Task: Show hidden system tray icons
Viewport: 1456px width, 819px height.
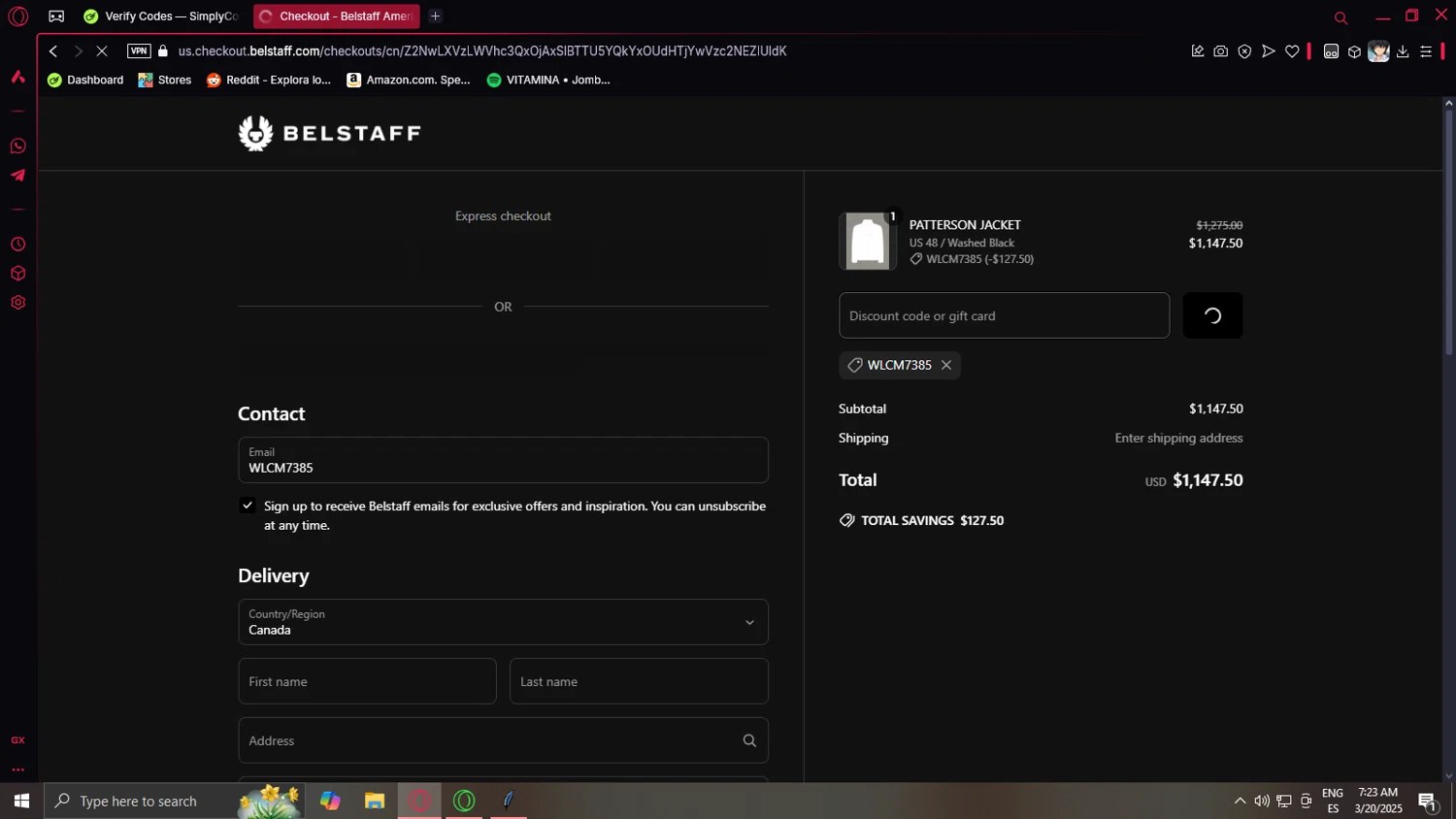Action: coord(1240,802)
